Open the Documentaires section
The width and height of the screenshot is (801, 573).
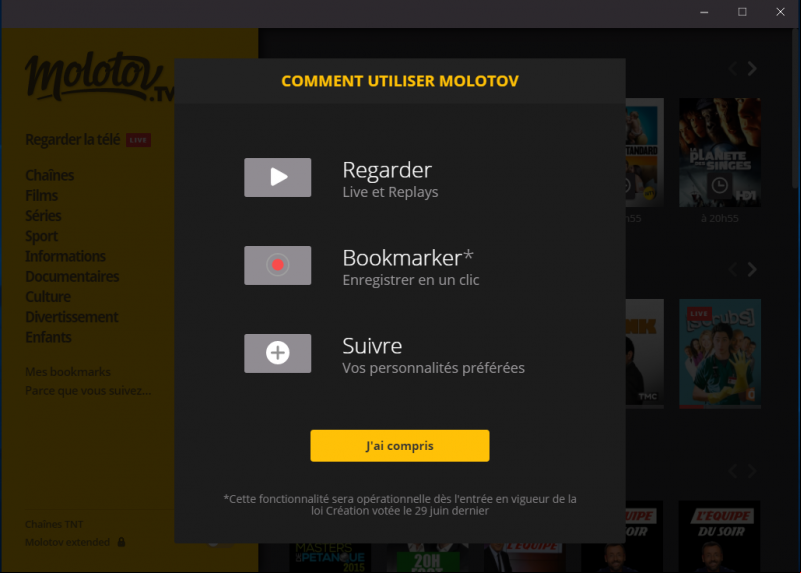click(x=72, y=276)
